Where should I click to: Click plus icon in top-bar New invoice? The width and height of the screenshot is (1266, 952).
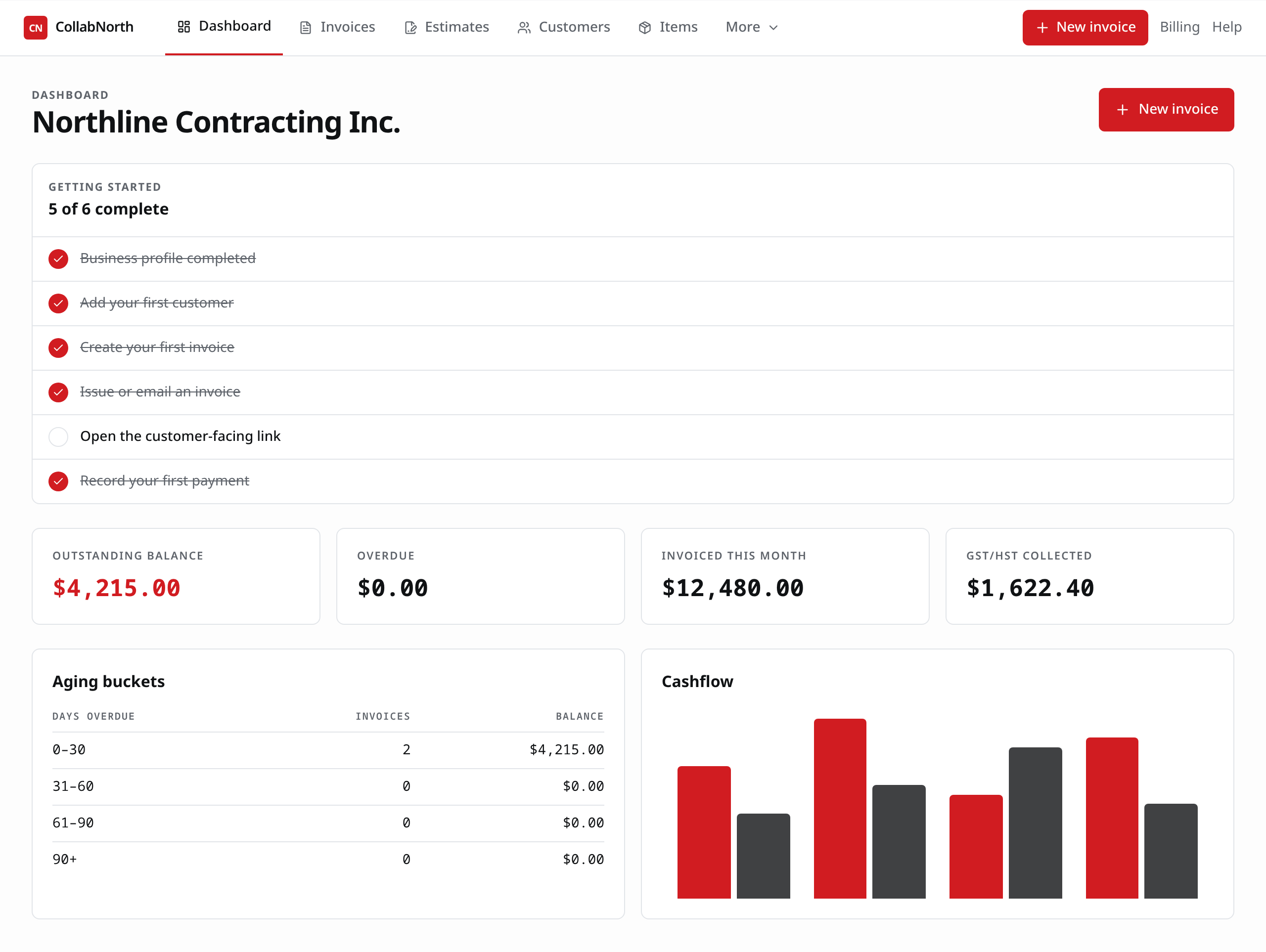[x=1042, y=28]
